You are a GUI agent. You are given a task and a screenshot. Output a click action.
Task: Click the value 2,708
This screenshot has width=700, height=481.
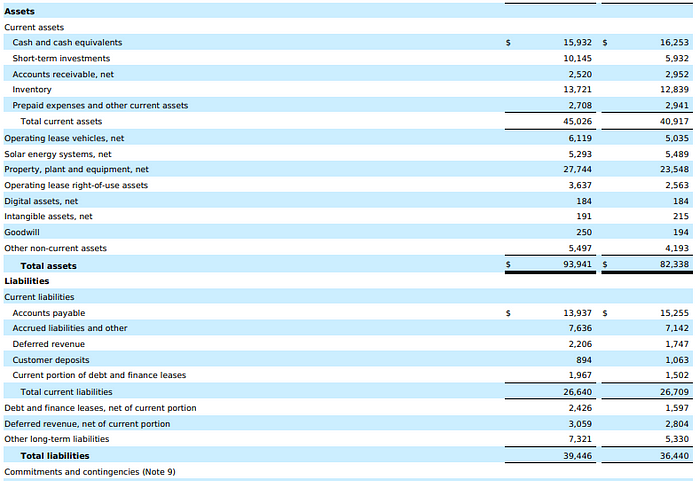click(580, 106)
